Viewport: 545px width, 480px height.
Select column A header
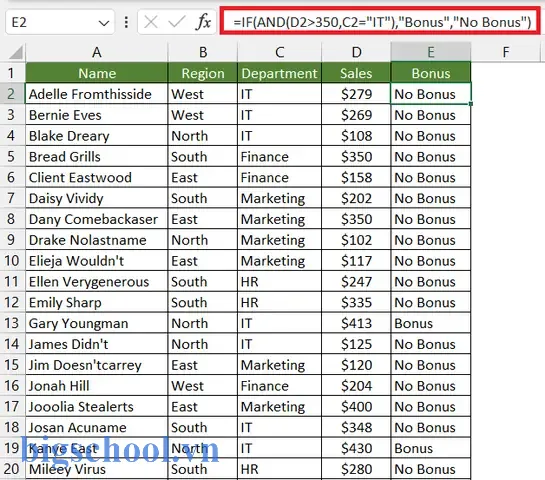coord(97,52)
